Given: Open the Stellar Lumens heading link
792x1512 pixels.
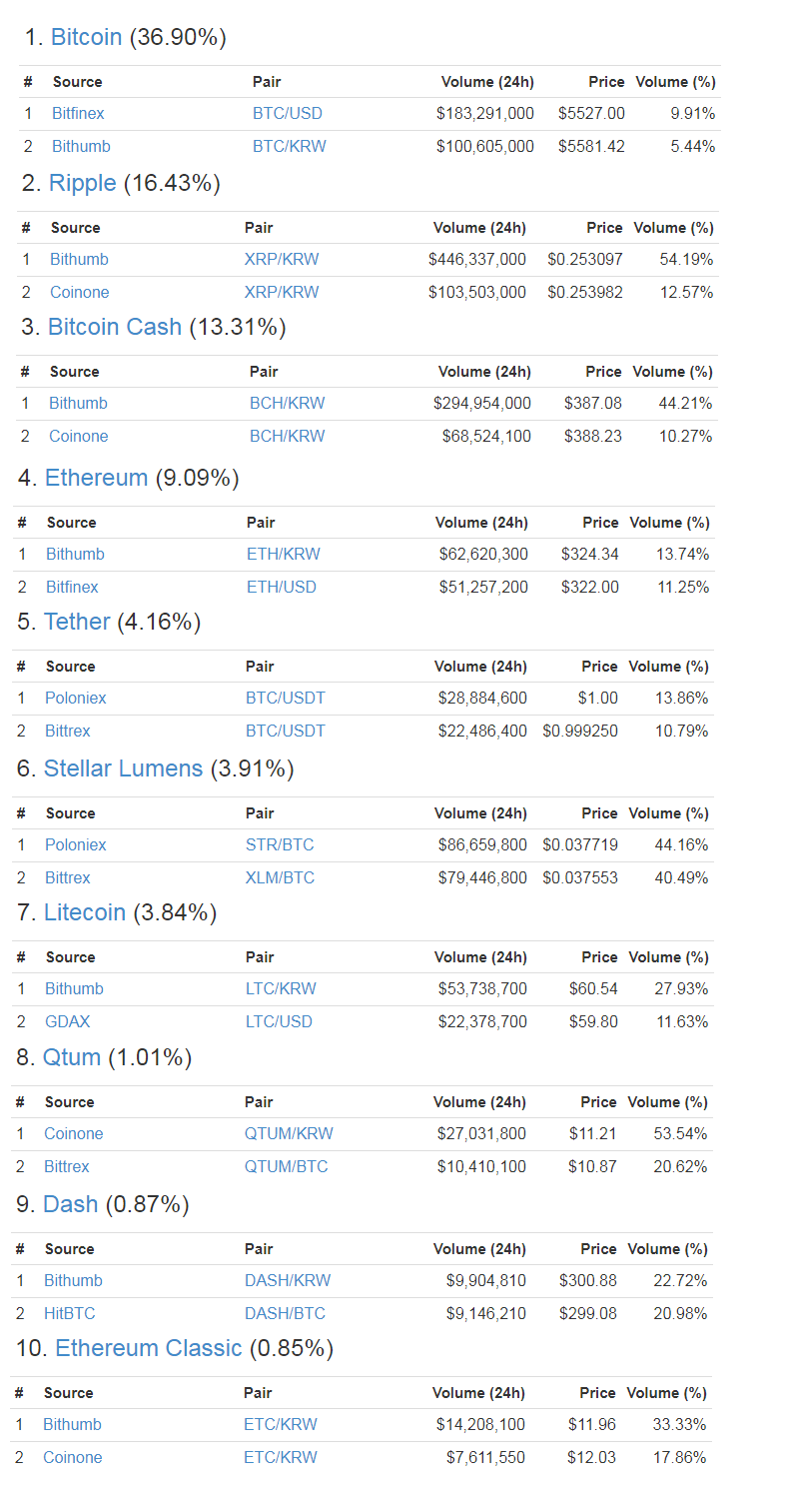Looking at the screenshot, I should coord(123,769).
